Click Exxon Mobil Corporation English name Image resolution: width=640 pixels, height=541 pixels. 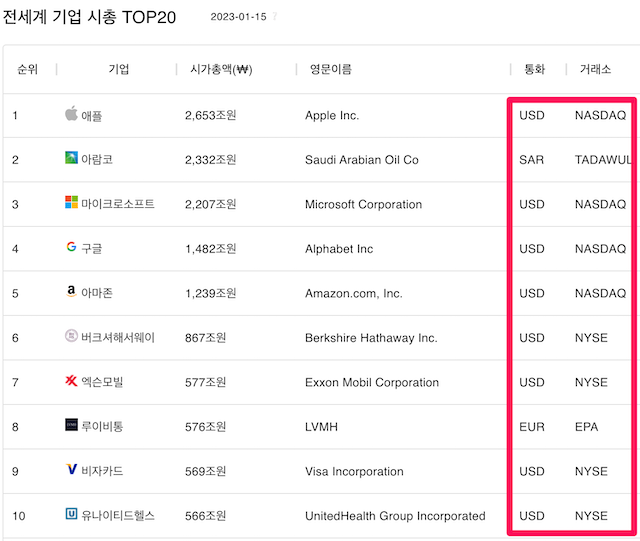click(x=372, y=382)
